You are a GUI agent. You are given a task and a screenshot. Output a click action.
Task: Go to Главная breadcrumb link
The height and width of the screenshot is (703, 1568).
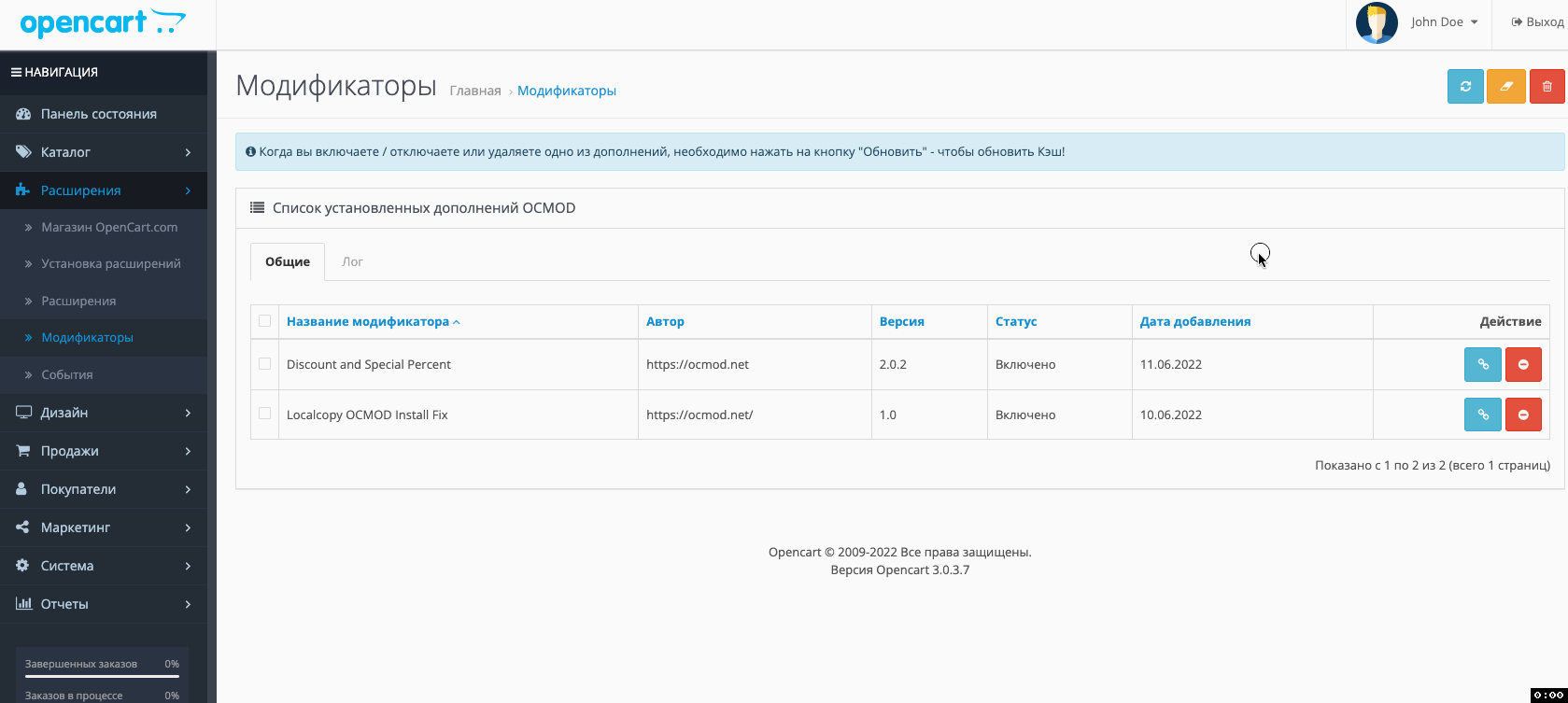pos(475,91)
